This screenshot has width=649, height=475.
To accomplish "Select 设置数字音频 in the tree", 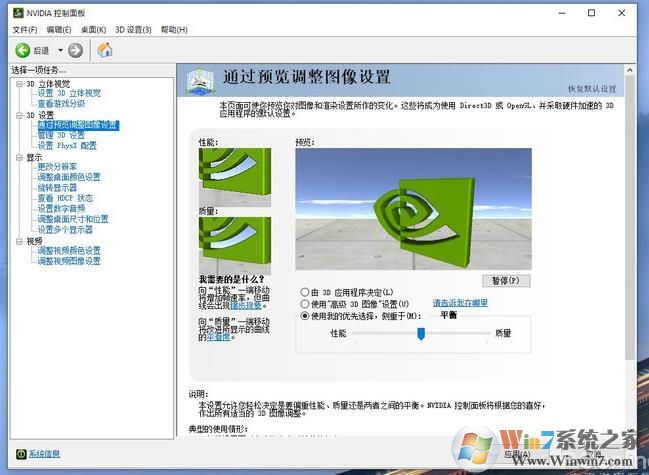I will (61, 209).
